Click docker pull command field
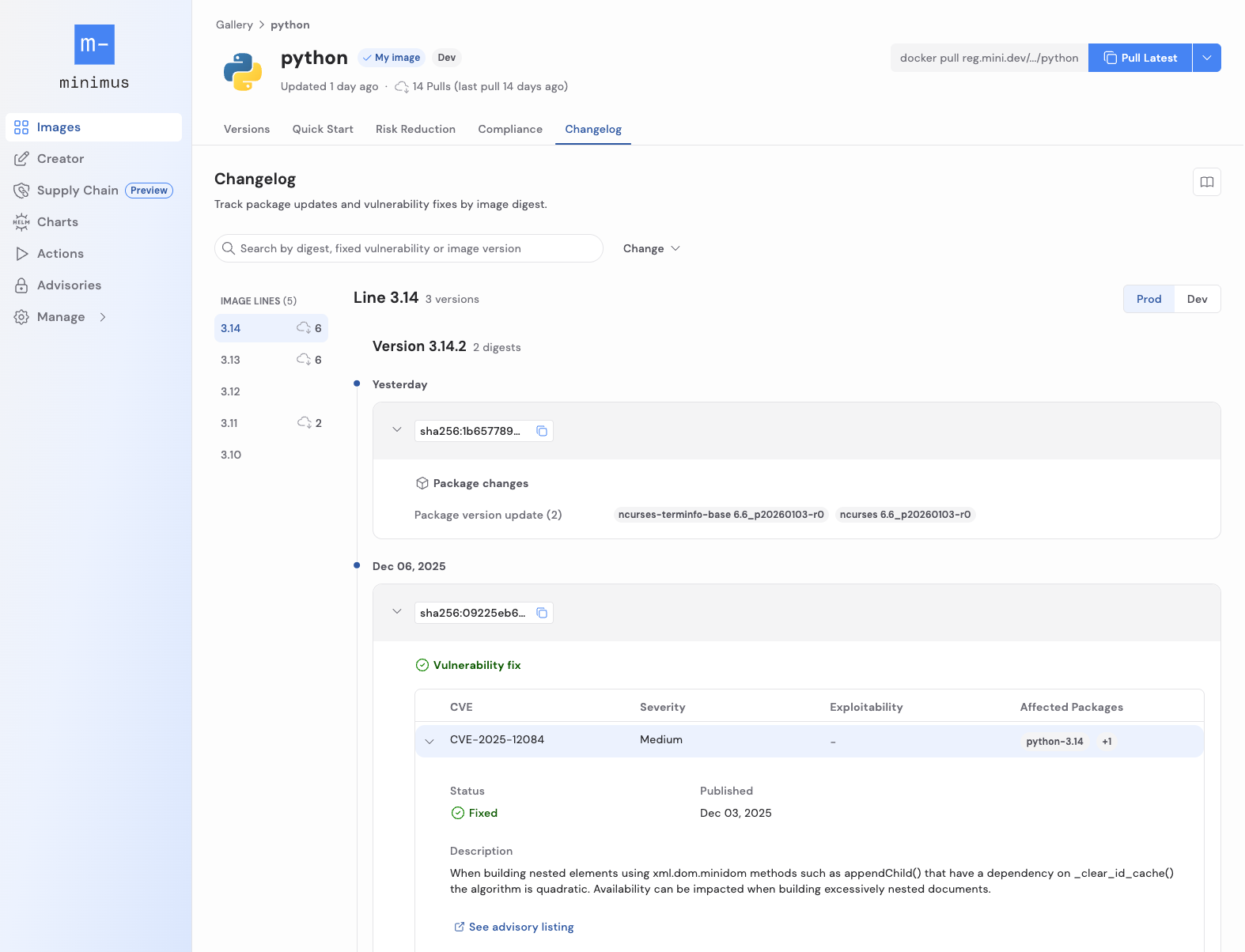This screenshot has width=1245, height=952. (x=990, y=58)
